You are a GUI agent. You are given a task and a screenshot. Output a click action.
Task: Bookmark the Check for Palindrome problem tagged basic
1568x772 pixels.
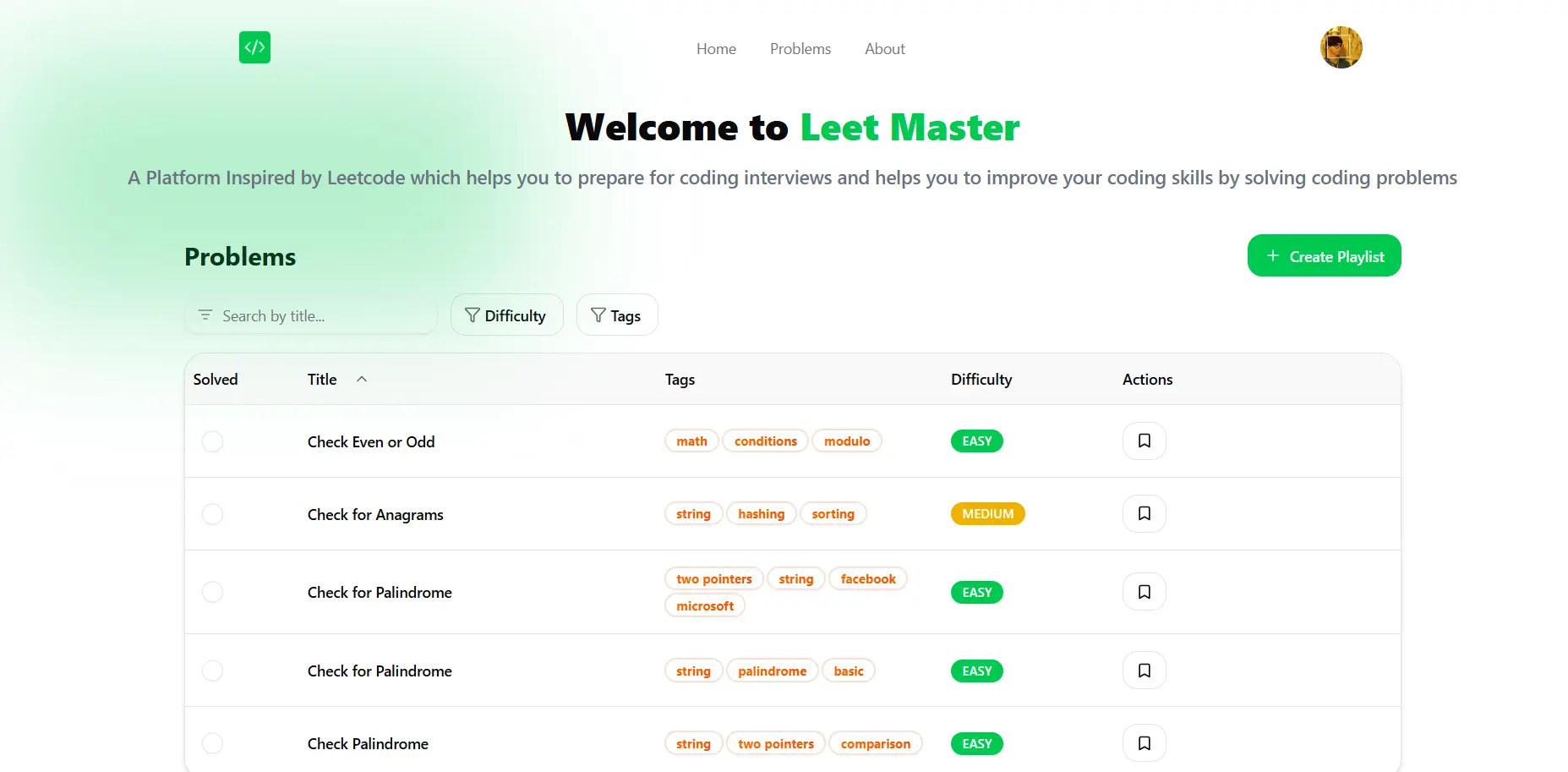coord(1144,671)
